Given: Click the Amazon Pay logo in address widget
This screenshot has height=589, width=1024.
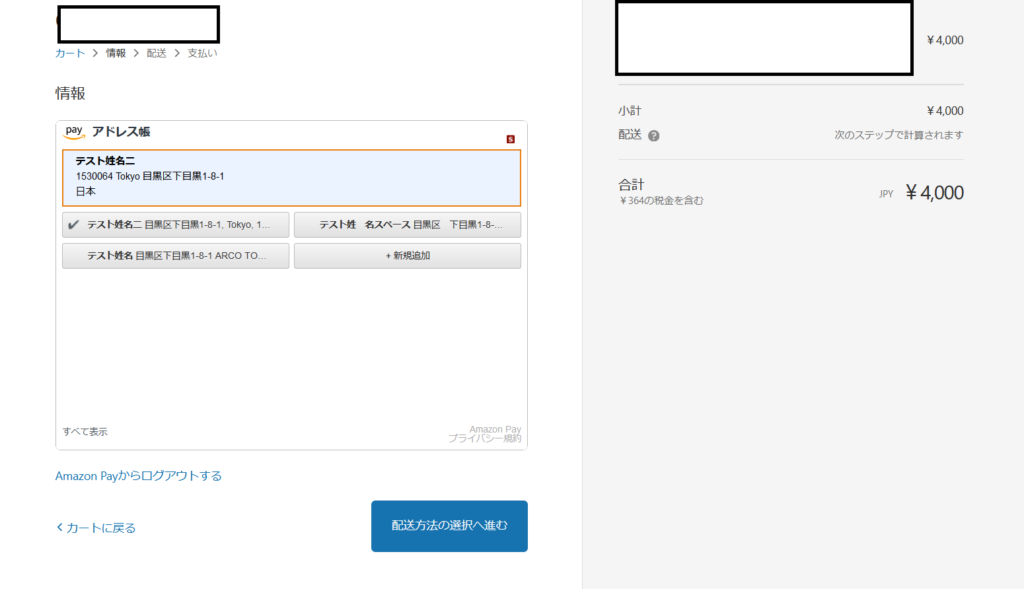Looking at the screenshot, I should point(75,132).
